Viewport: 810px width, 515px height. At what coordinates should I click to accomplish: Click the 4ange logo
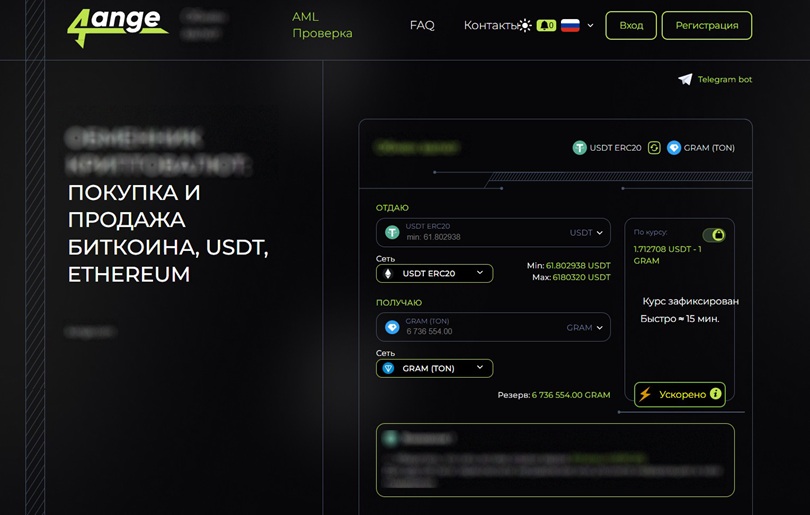tap(117, 27)
